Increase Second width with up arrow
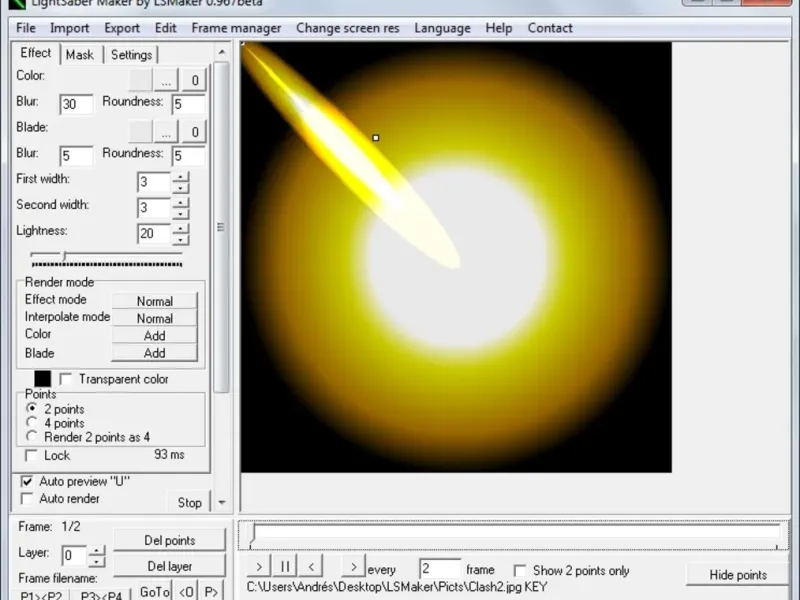Screen dimensions: 800x600 pos(180,203)
